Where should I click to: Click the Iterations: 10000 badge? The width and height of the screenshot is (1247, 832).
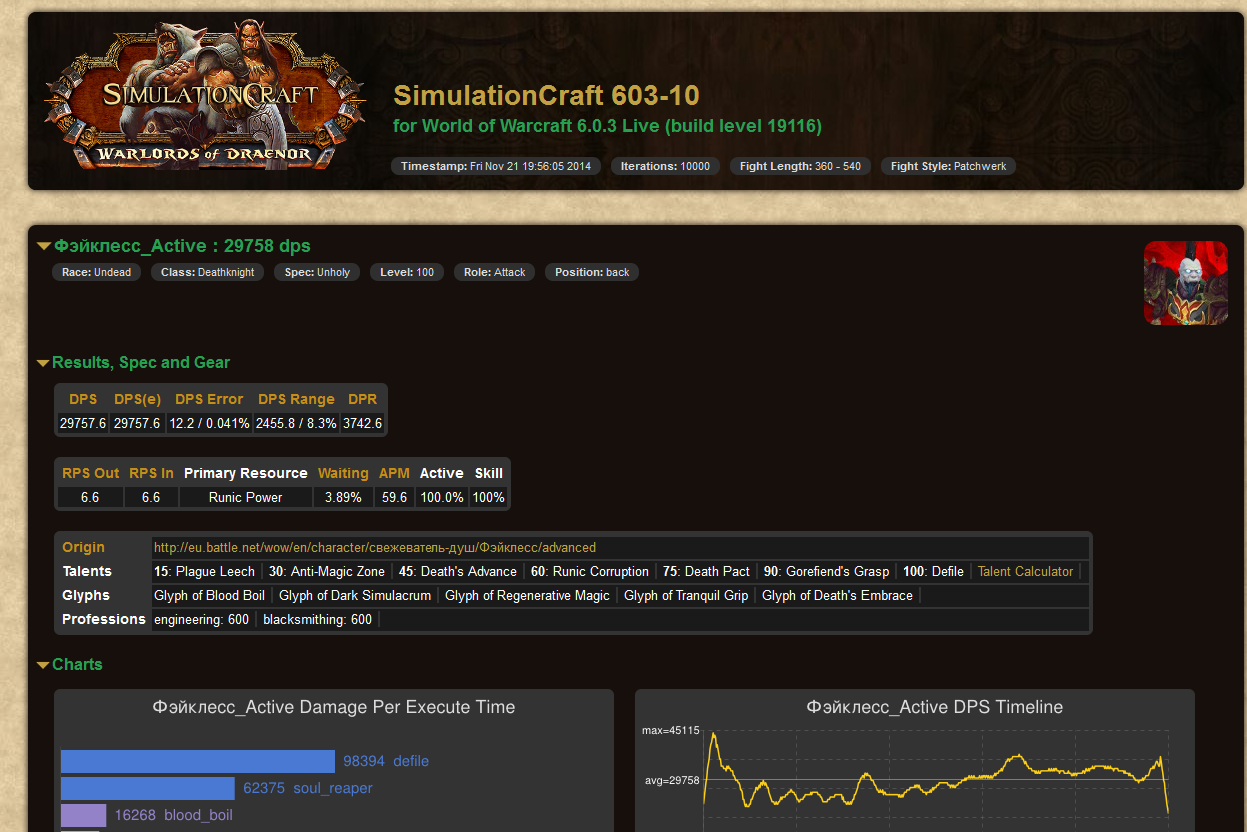coord(665,166)
